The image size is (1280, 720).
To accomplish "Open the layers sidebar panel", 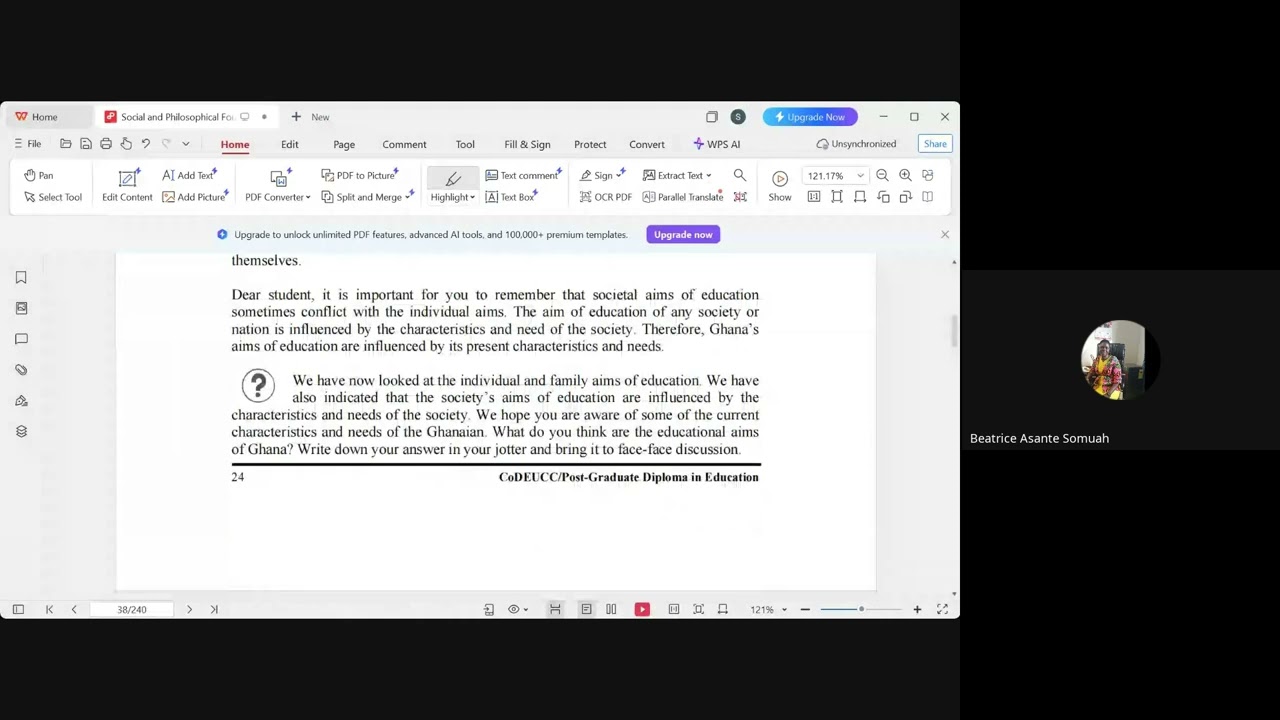I will (21, 432).
